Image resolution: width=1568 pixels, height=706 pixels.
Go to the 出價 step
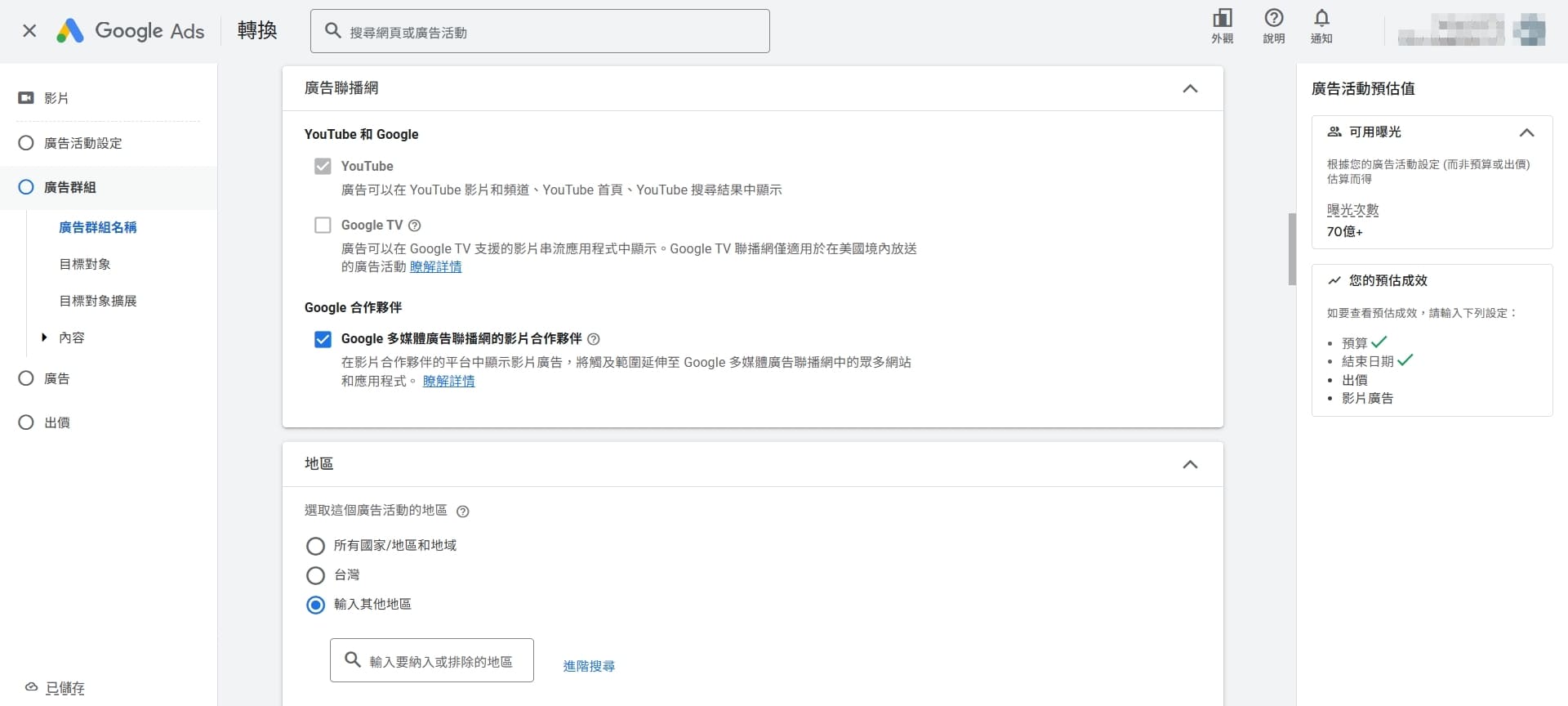[x=56, y=422]
